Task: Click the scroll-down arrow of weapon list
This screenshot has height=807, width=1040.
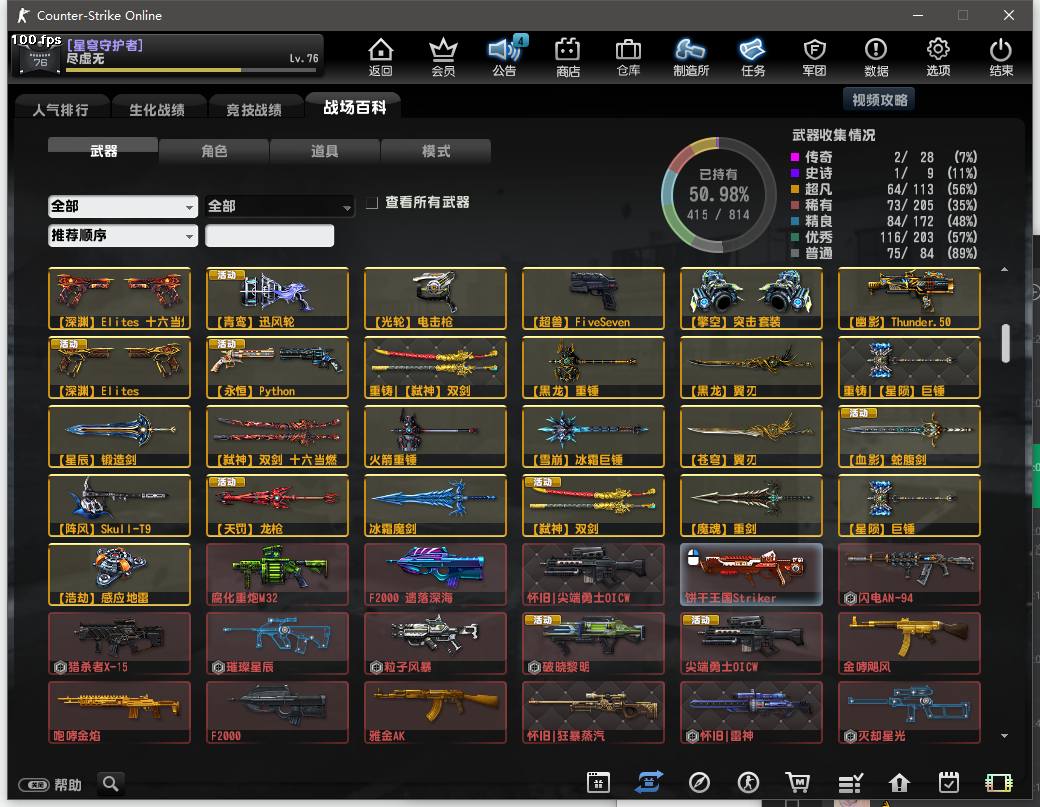Action: 1005,735
